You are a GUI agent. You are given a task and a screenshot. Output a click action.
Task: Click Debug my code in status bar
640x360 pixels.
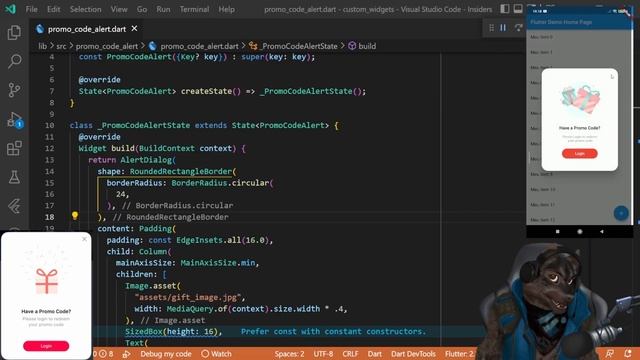166,354
